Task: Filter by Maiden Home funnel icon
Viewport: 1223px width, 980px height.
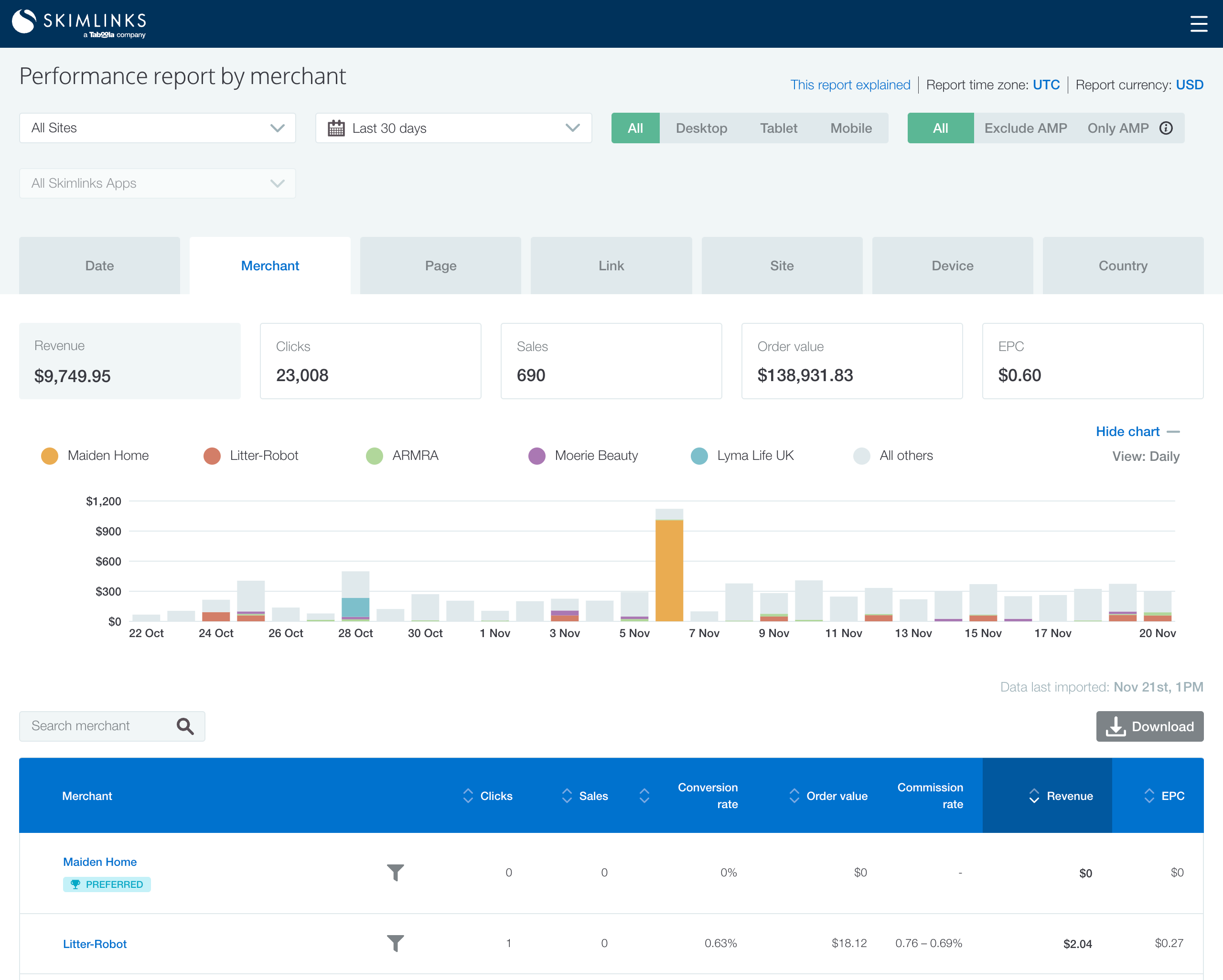Action: pyautogui.click(x=396, y=872)
